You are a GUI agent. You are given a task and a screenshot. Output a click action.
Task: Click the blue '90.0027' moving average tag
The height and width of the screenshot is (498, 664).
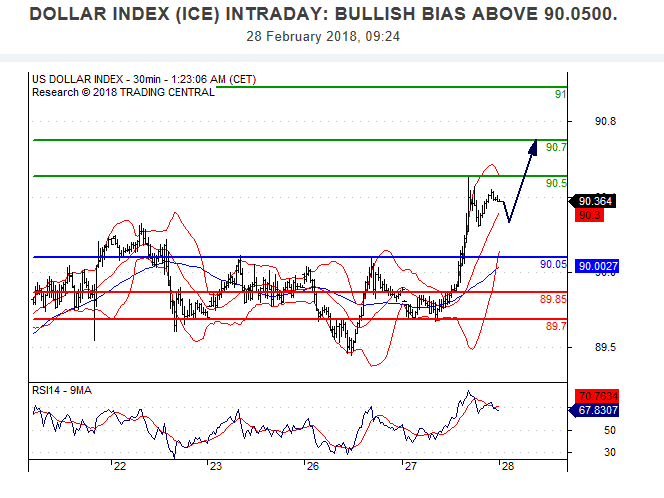(x=597, y=266)
